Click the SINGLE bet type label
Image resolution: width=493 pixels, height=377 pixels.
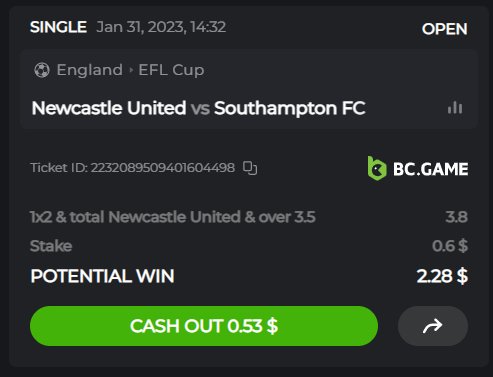(x=58, y=27)
